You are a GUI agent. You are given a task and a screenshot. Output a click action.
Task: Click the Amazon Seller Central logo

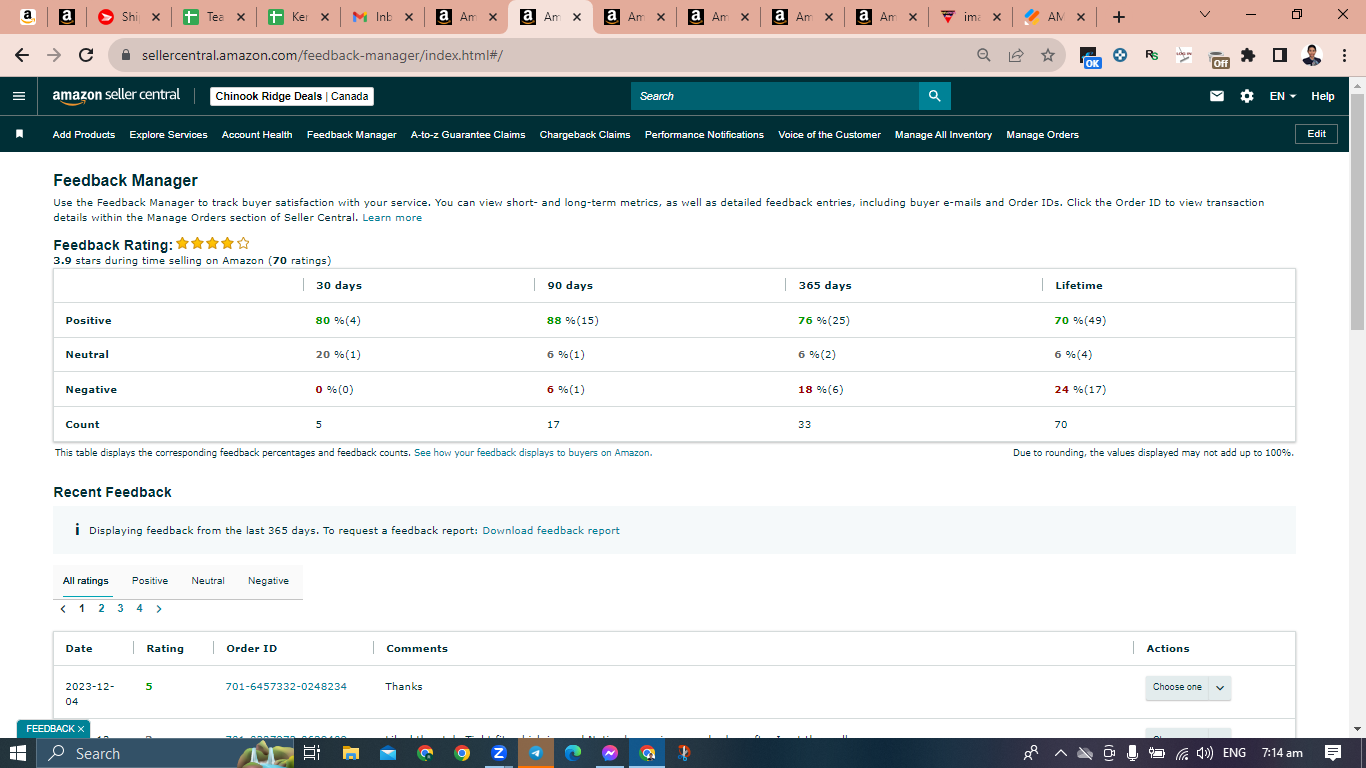pos(116,95)
